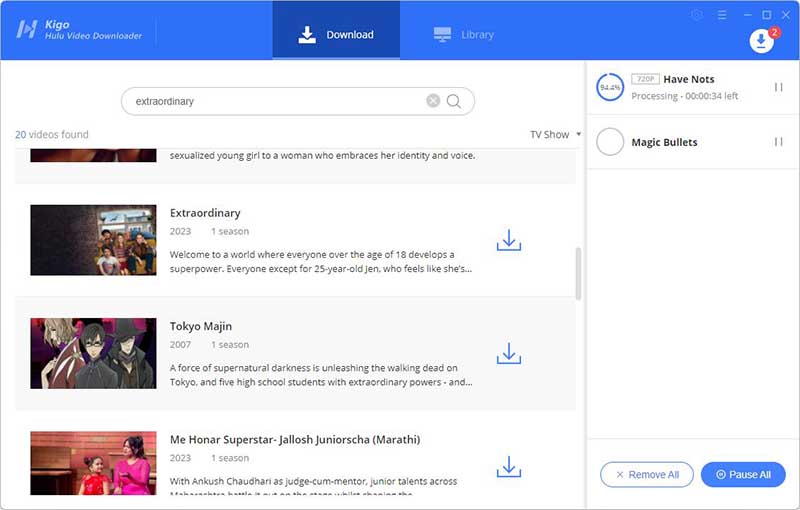Click the Tokyo Majin description text
The width and height of the screenshot is (800, 510).
click(321, 375)
